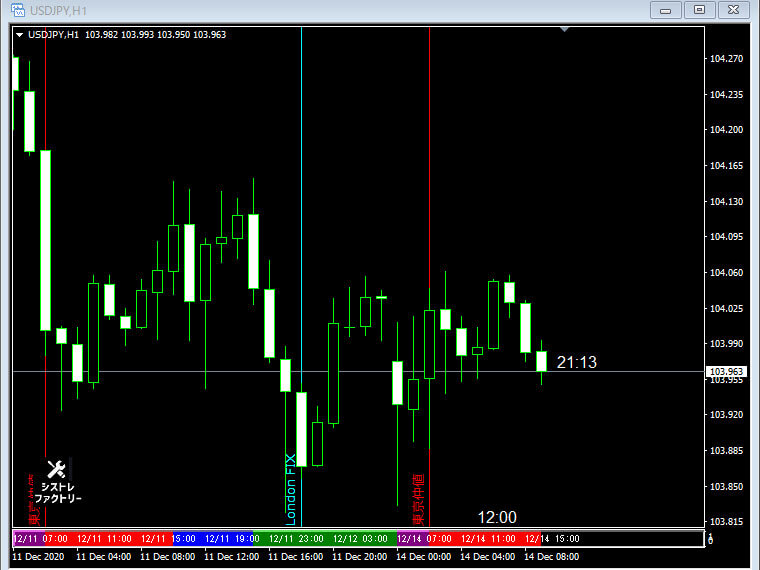This screenshot has height=570, width=760.
Task: Click price axis label 103.885
Action: coord(726,451)
